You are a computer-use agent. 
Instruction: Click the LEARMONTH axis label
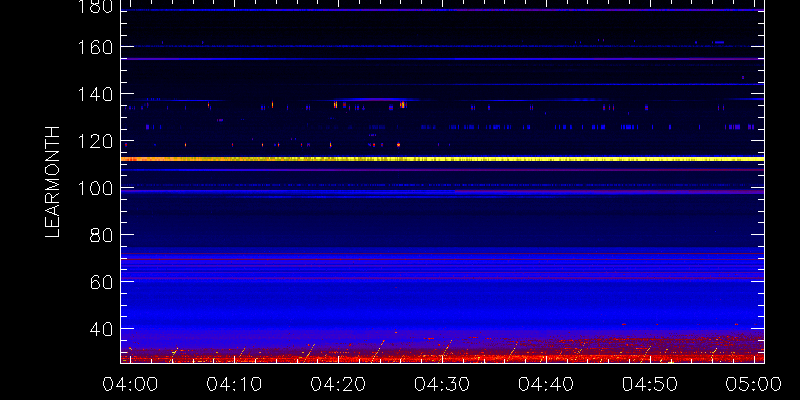click(53, 182)
